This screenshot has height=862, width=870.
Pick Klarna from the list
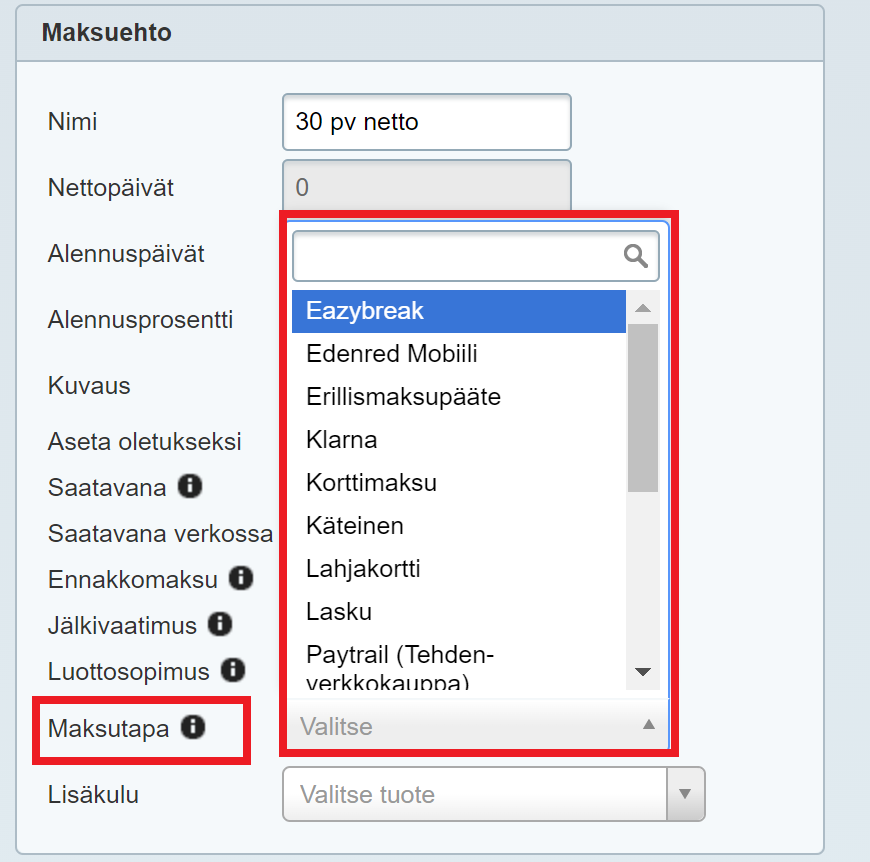tap(459, 440)
